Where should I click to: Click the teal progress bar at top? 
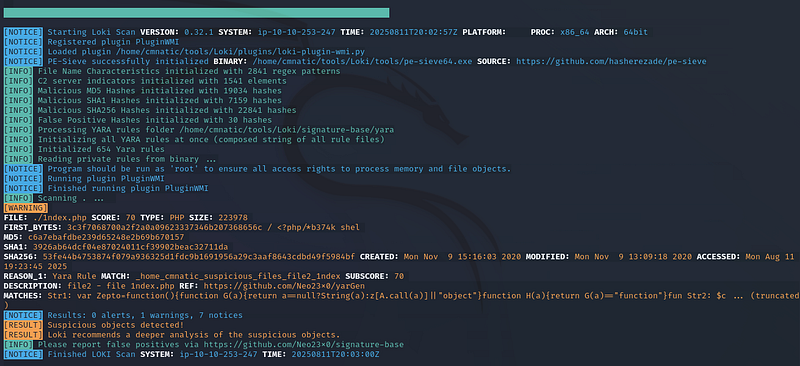(196, 13)
